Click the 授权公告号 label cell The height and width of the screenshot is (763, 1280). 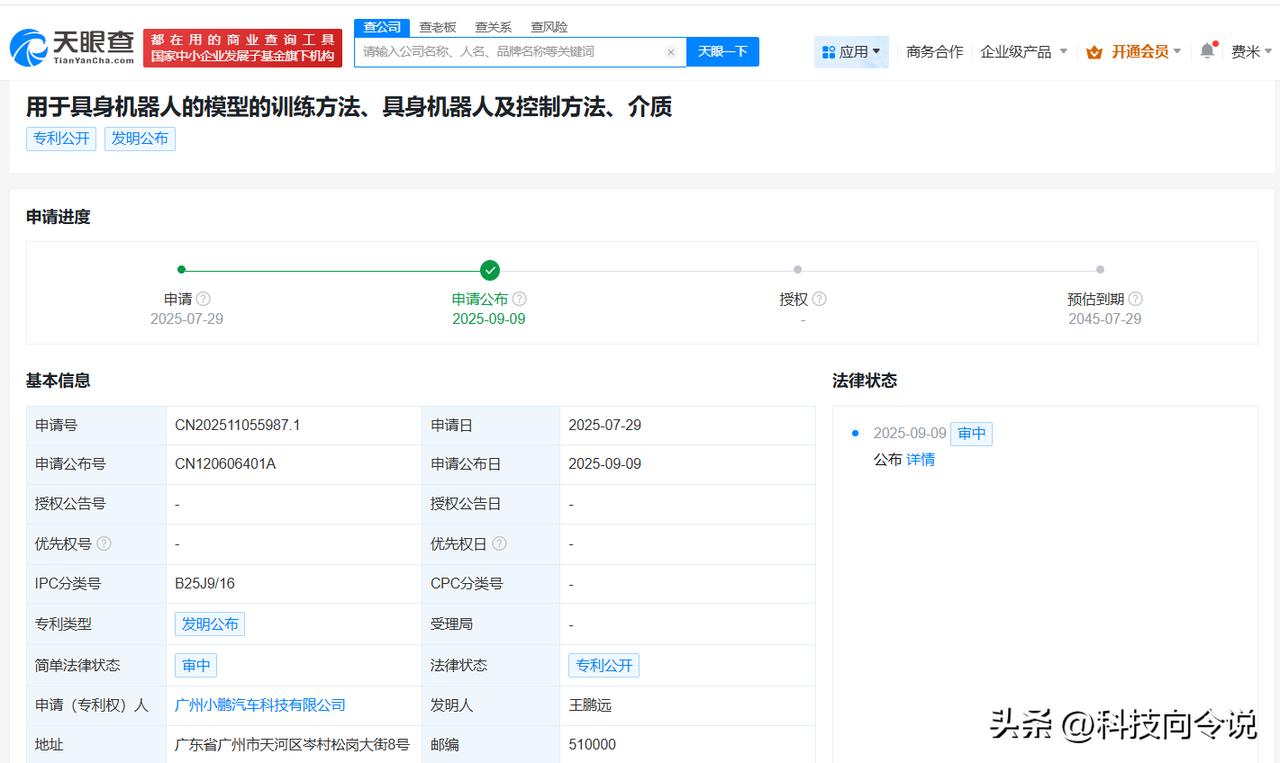coord(96,504)
